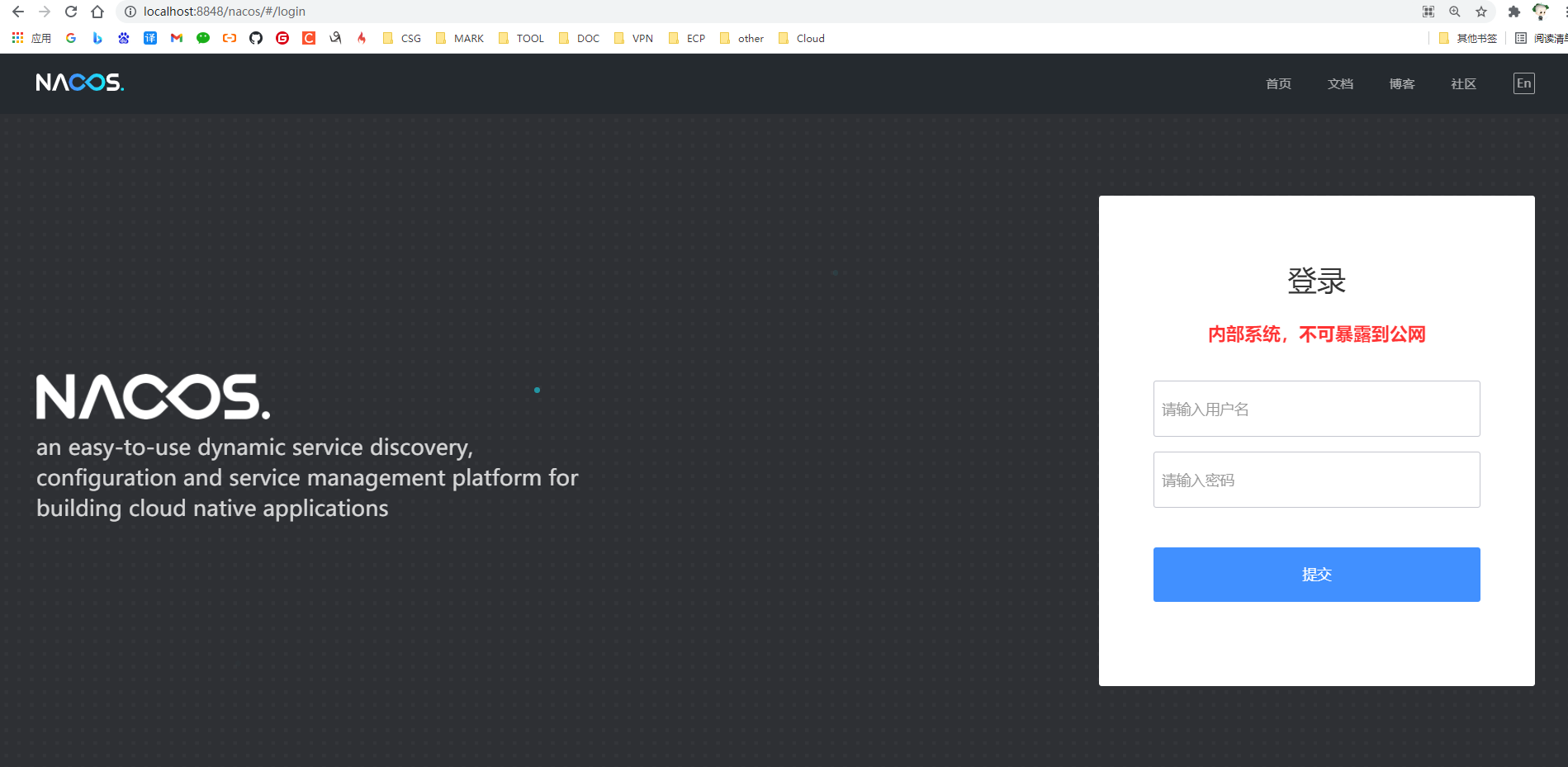
Task: Expand the DOC bookmark folder
Action: click(x=580, y=38)
